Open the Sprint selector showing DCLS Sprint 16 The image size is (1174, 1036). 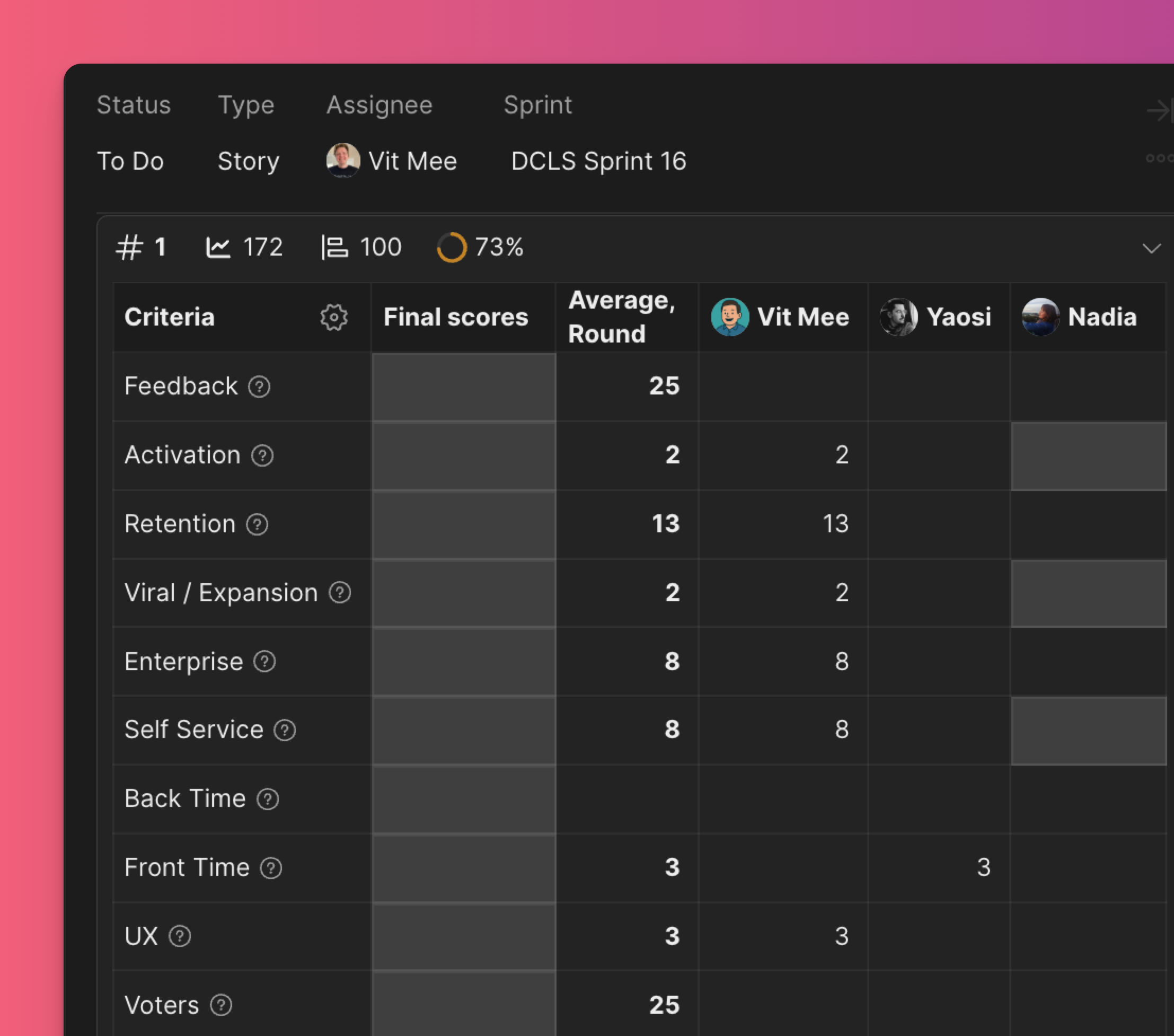[x=598, y=162]
